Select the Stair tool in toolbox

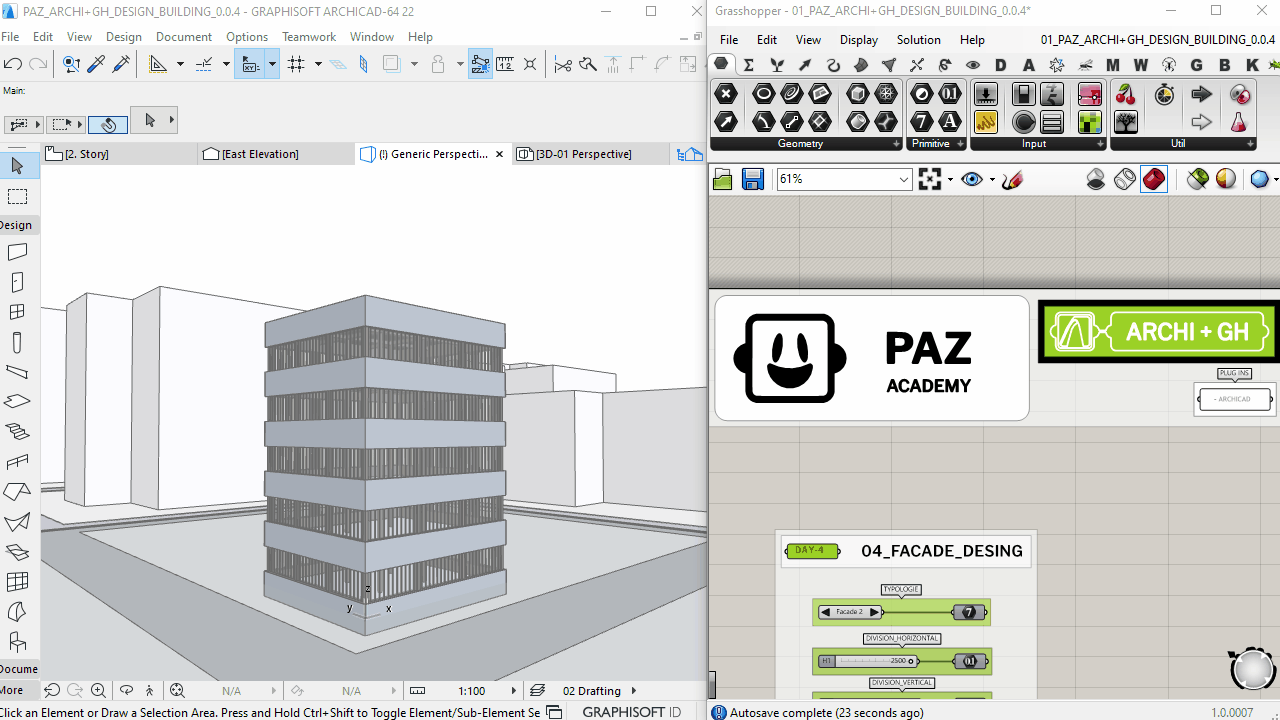click(17, 432)
